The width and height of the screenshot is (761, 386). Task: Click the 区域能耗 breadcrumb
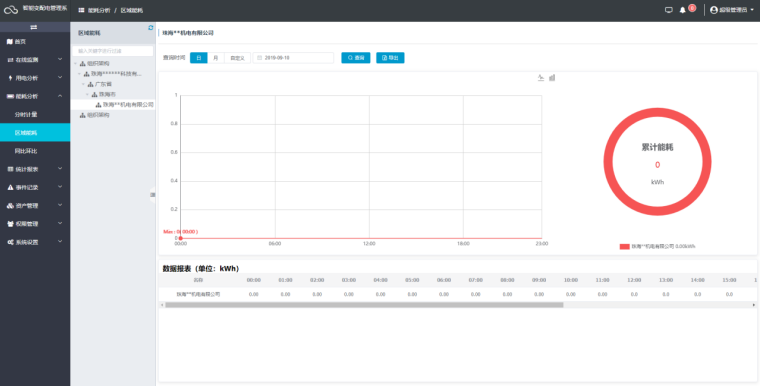click(132, 10)
